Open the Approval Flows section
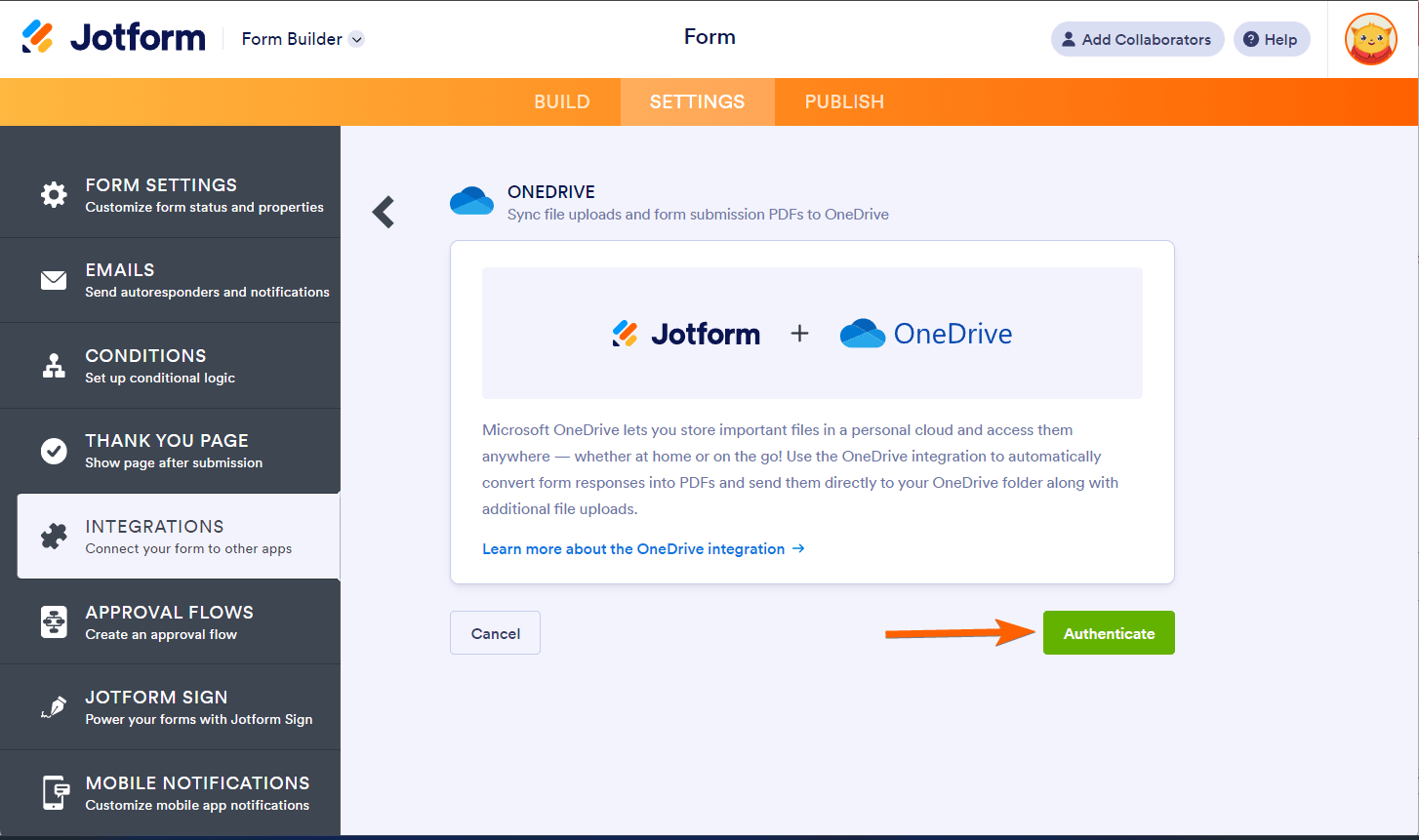The image size is (1419, 840). (170, 621)
